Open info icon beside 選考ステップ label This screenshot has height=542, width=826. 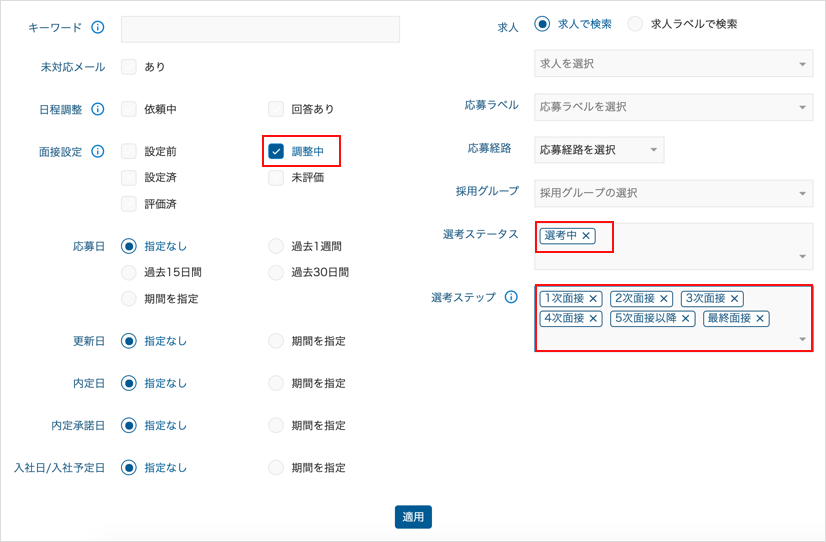[511, 297]
